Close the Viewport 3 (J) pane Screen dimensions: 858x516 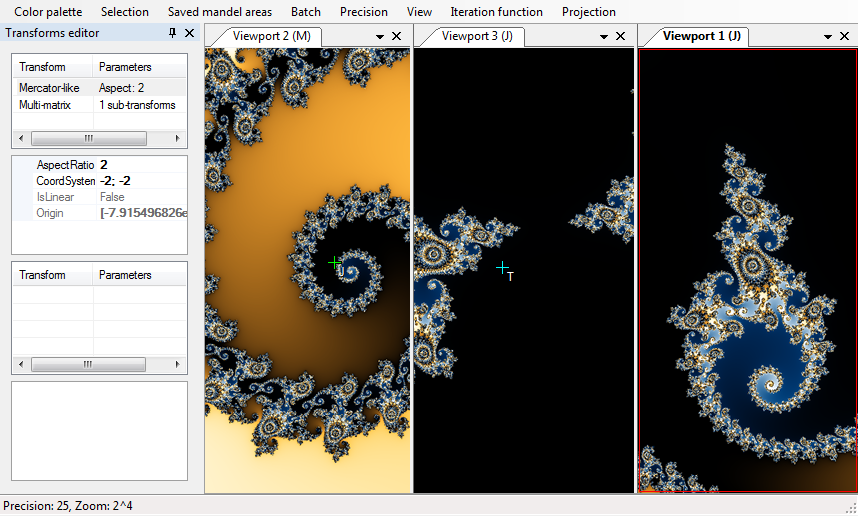(x=621, y=36)
